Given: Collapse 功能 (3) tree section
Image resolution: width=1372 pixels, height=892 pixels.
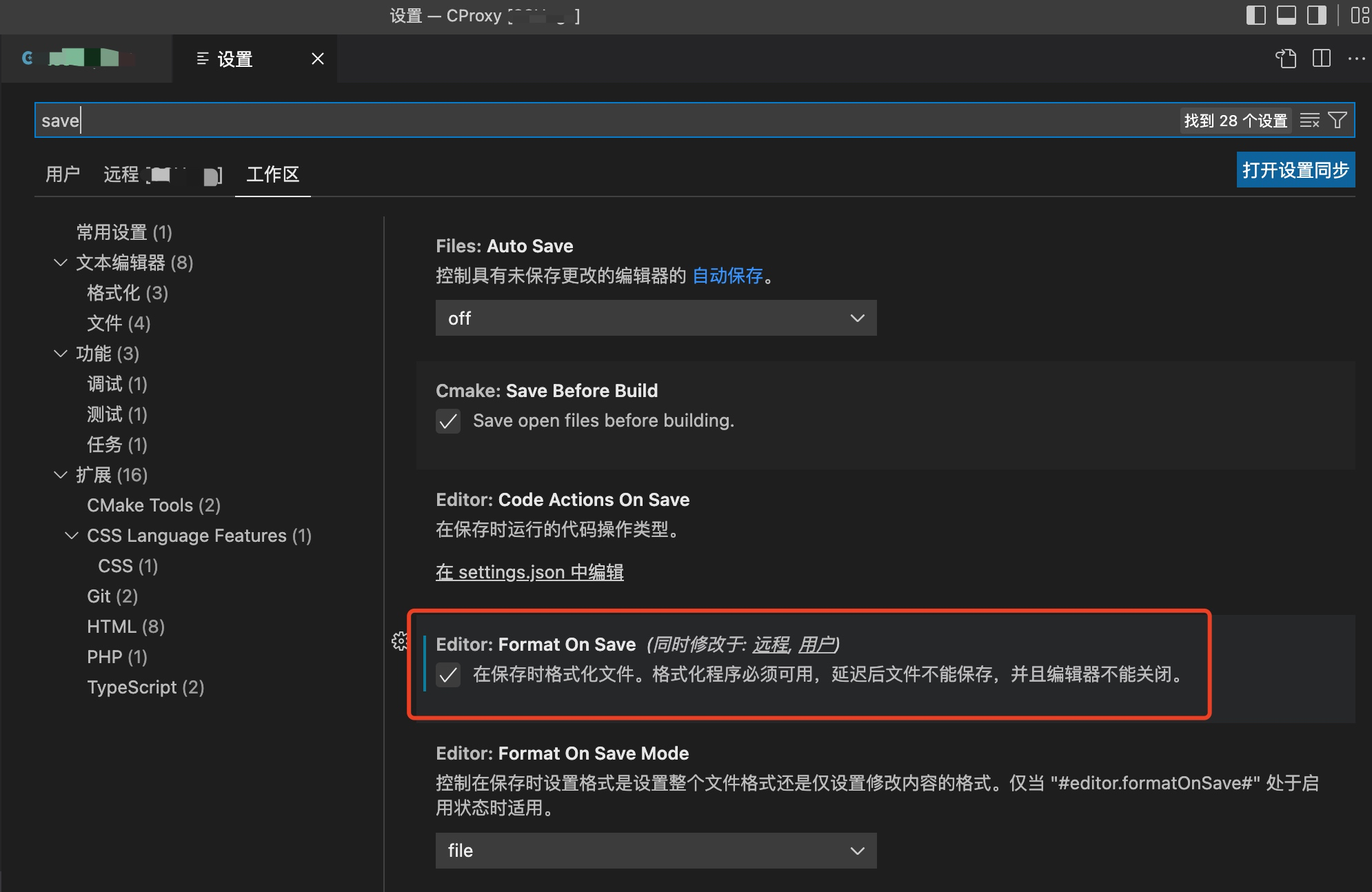Looking at the screenshot, I should pyautogui.click(x=61, y=354).
